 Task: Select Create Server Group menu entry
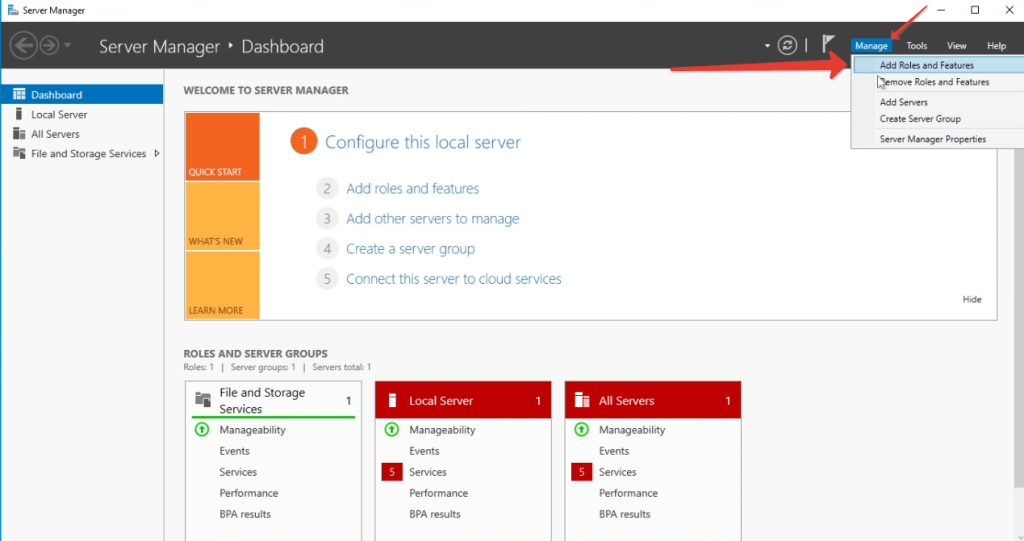938,119
